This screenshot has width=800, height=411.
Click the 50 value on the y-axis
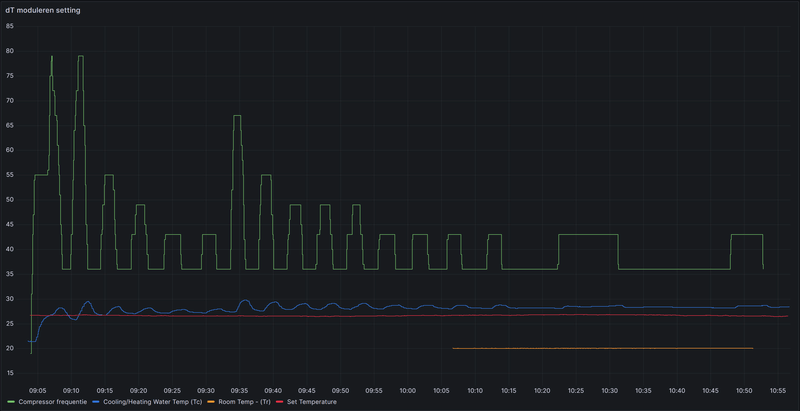(9, 200)
